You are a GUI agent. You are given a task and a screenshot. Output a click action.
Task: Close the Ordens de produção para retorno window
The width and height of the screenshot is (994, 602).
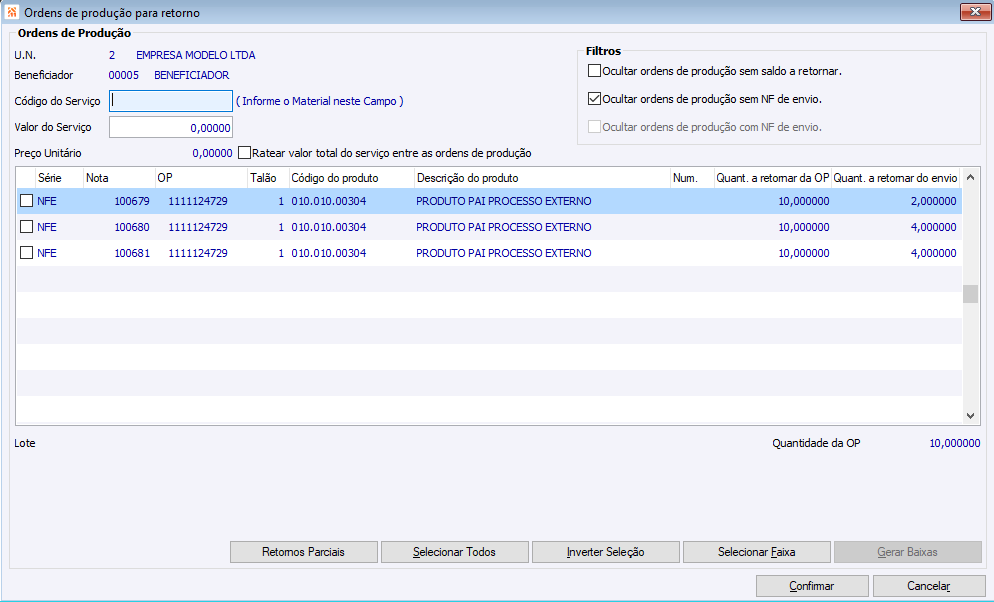[975, 12]
